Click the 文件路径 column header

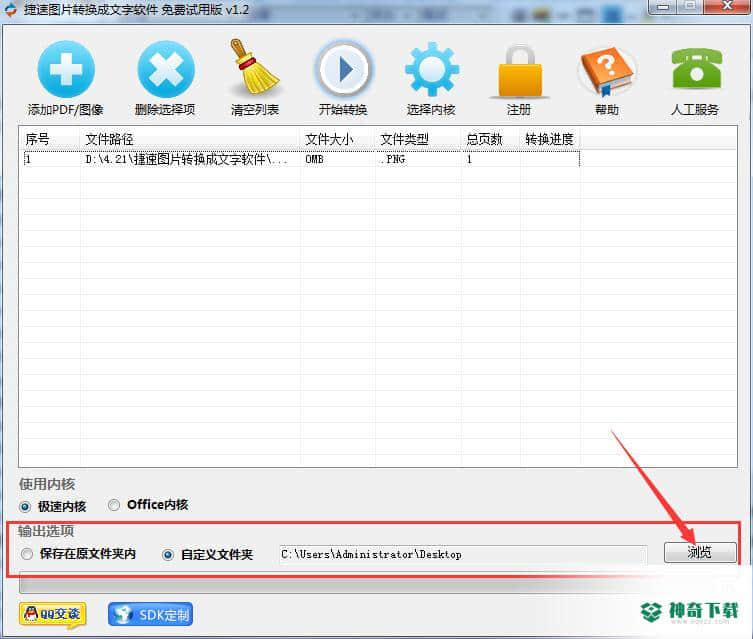pyautogui.click(x=190, y=139)
